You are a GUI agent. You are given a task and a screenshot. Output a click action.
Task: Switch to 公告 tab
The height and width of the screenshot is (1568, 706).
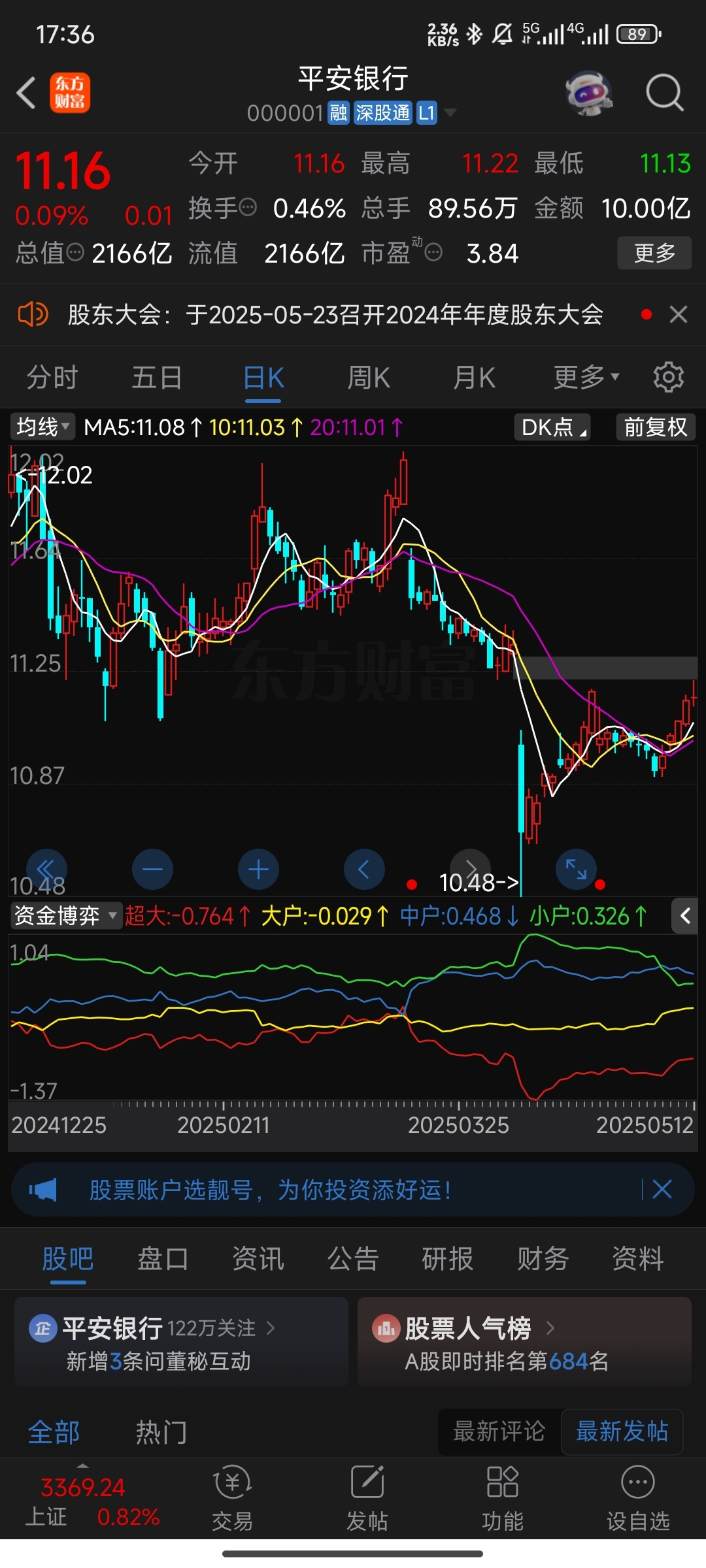coord(353,1258)
